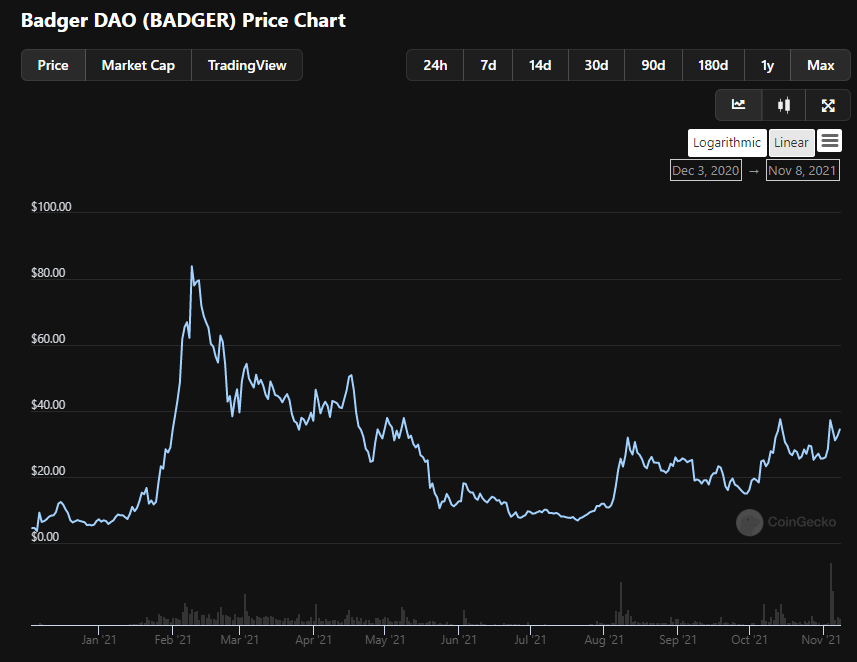The image size is (857, 662).
Task: Select the Jan '21 axis label
Action: coord(99,640)
